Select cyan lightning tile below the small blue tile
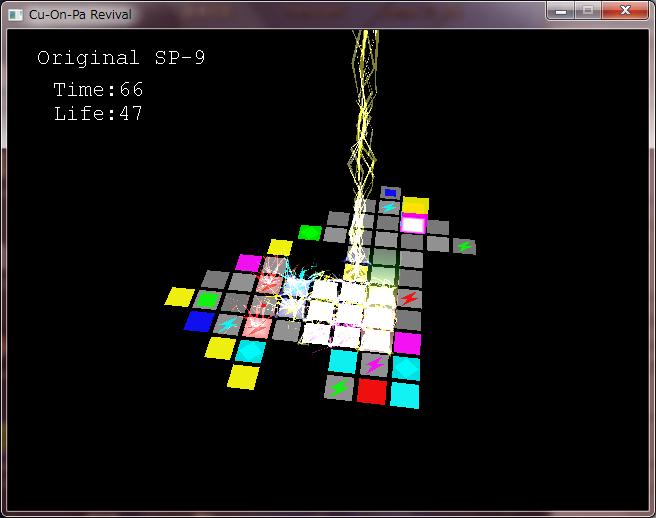656x518 pixels. click(x=389, y=207)
